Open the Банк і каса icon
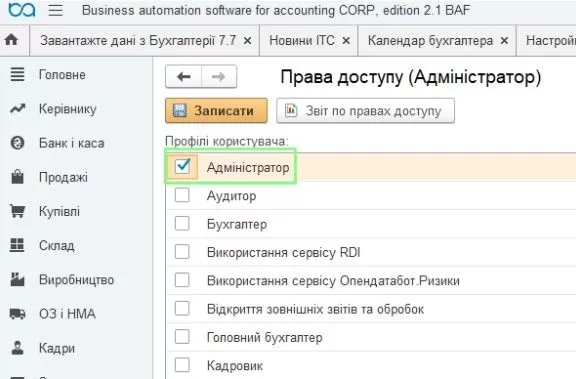This screenshot has width=576, height=379. pyautogui.click(x=17, y=143)
